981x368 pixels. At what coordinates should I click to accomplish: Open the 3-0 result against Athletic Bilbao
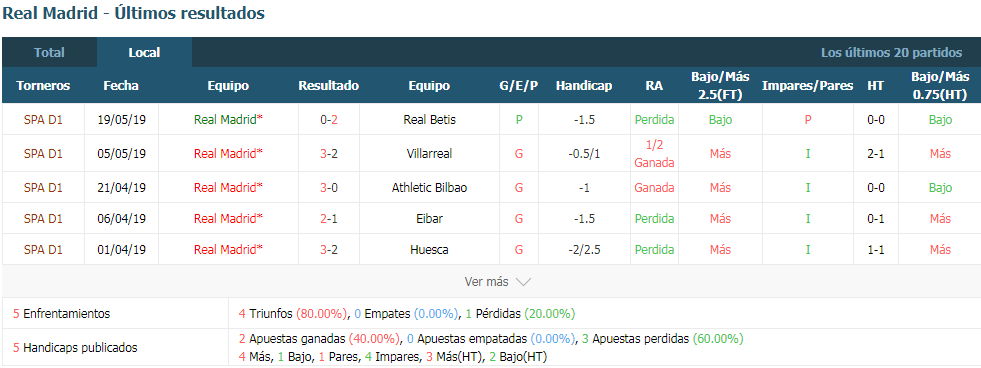coord(328,188)
